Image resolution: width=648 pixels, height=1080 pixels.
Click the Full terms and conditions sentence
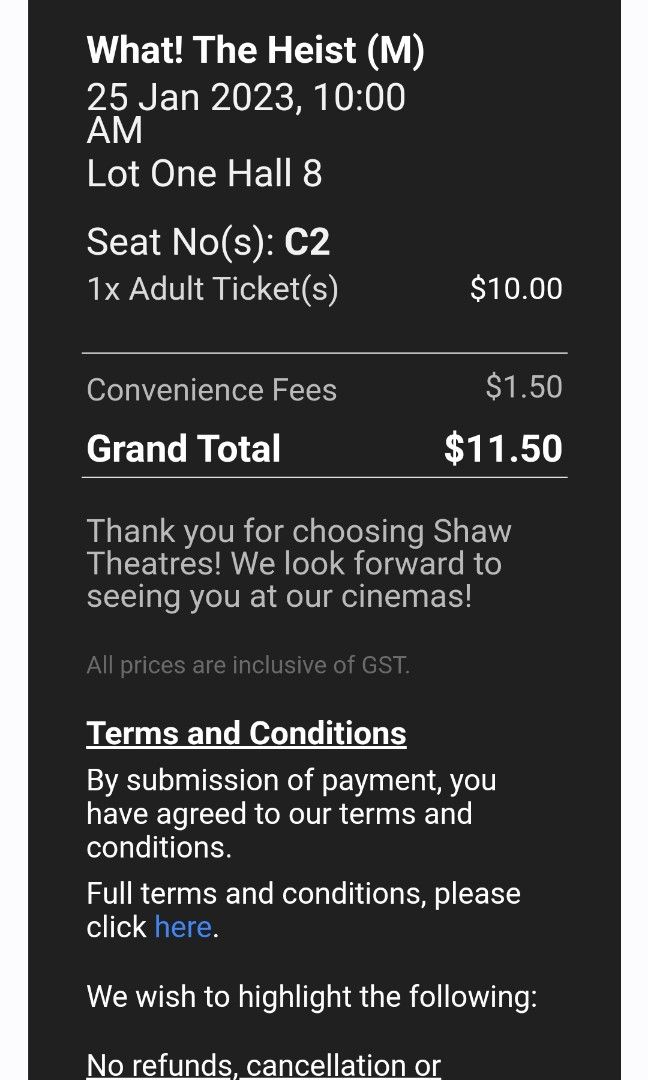click(x=304, y=893)
